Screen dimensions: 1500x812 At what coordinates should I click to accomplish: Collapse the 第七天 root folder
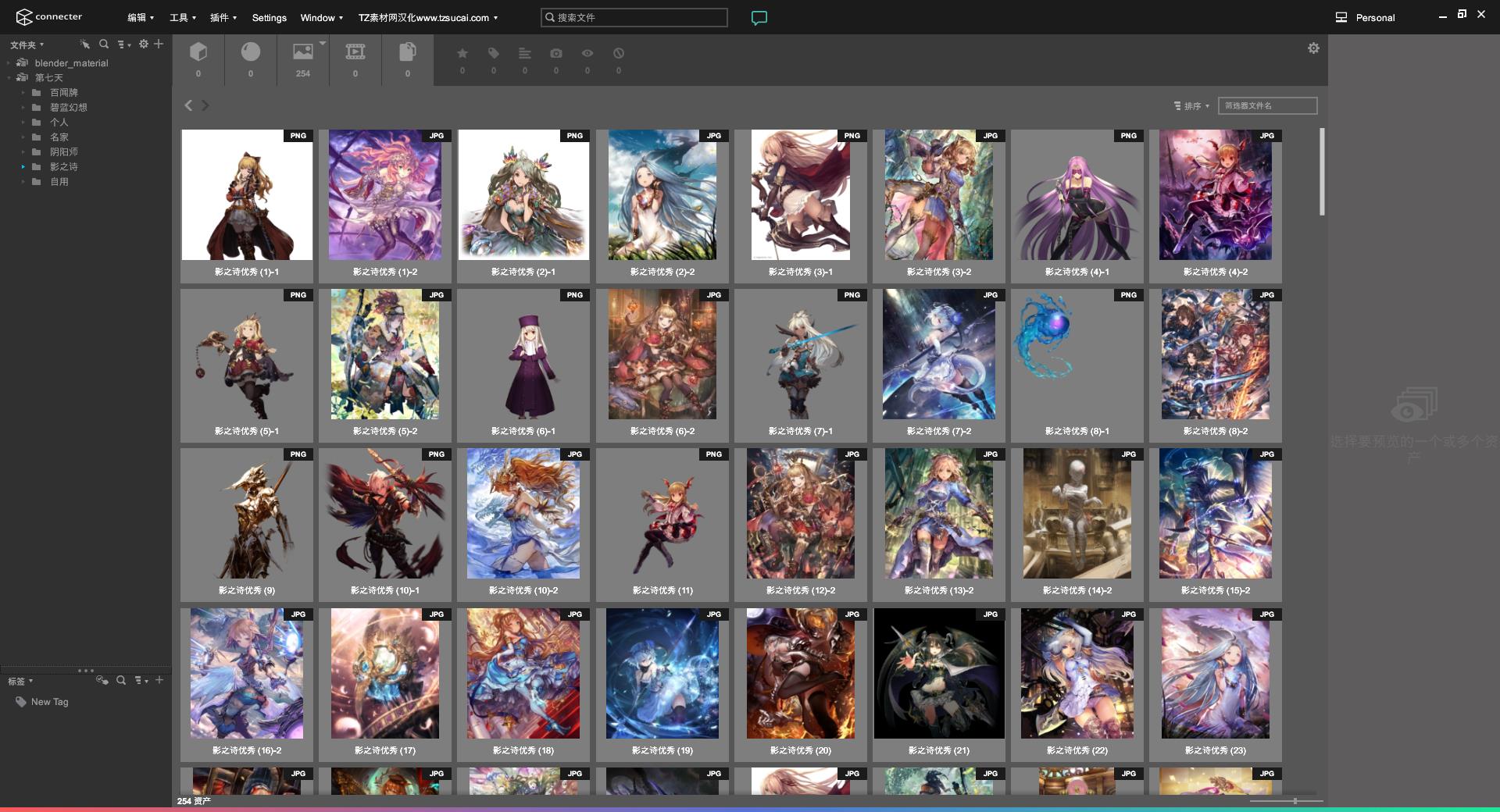(x=9, y=77)
